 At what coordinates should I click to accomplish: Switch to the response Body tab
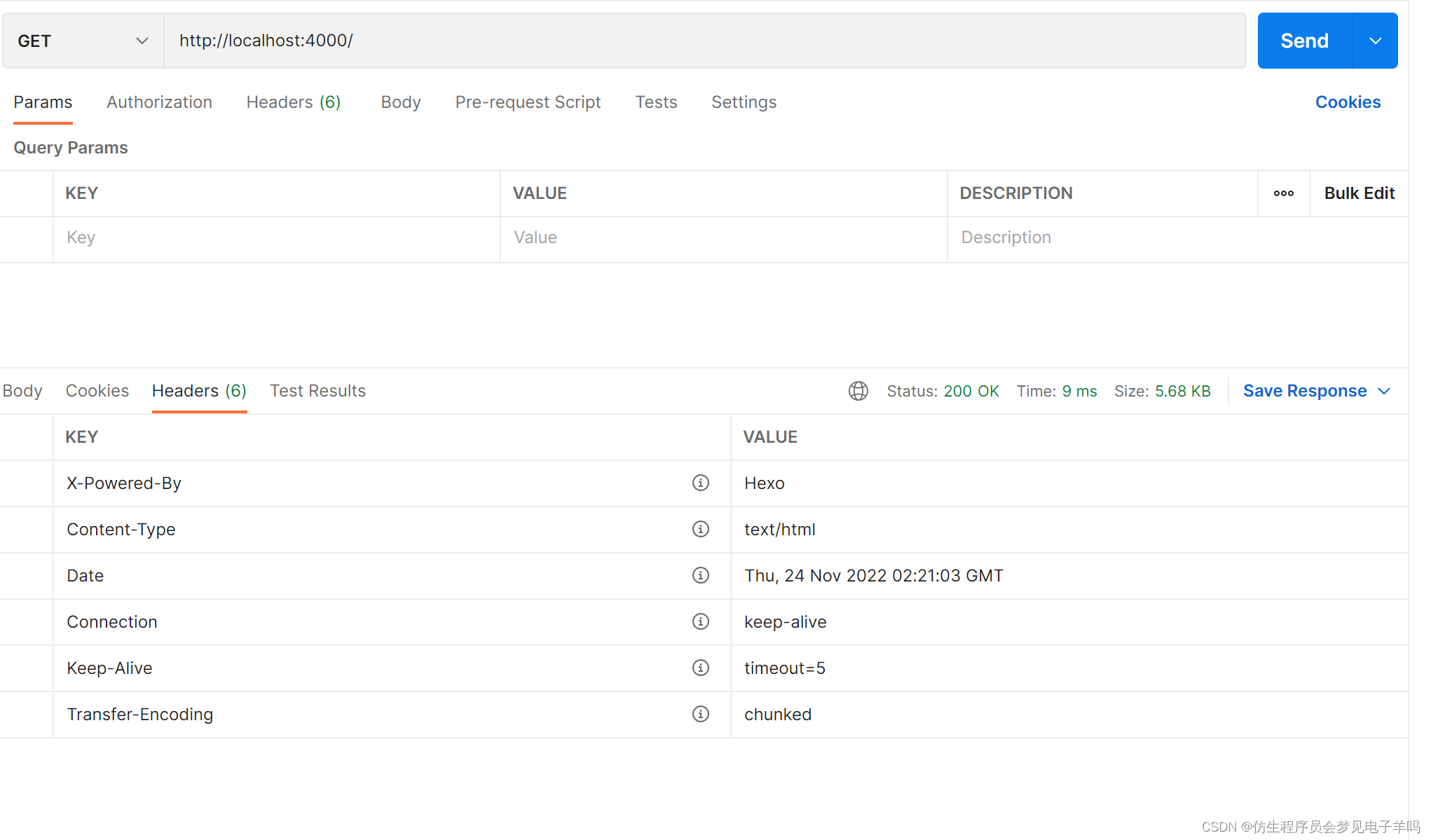click(x=22, y=391)
